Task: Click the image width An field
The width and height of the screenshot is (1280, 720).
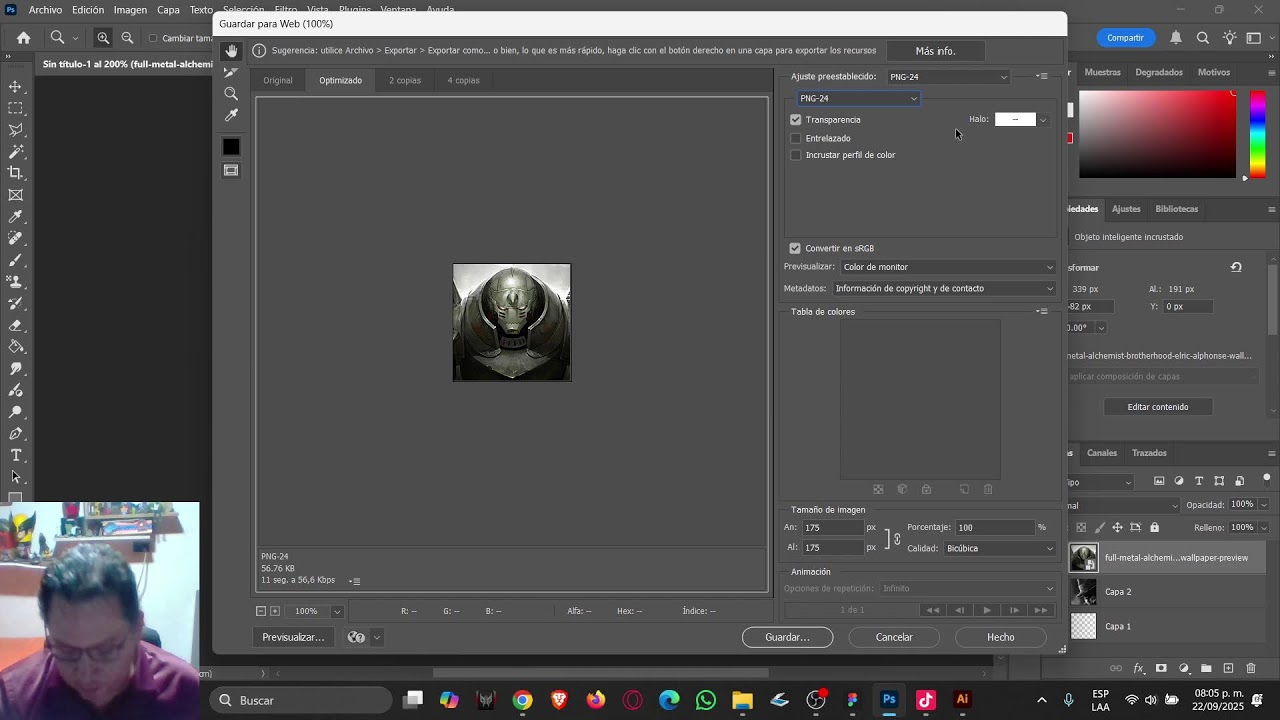Action: point(832,527)
